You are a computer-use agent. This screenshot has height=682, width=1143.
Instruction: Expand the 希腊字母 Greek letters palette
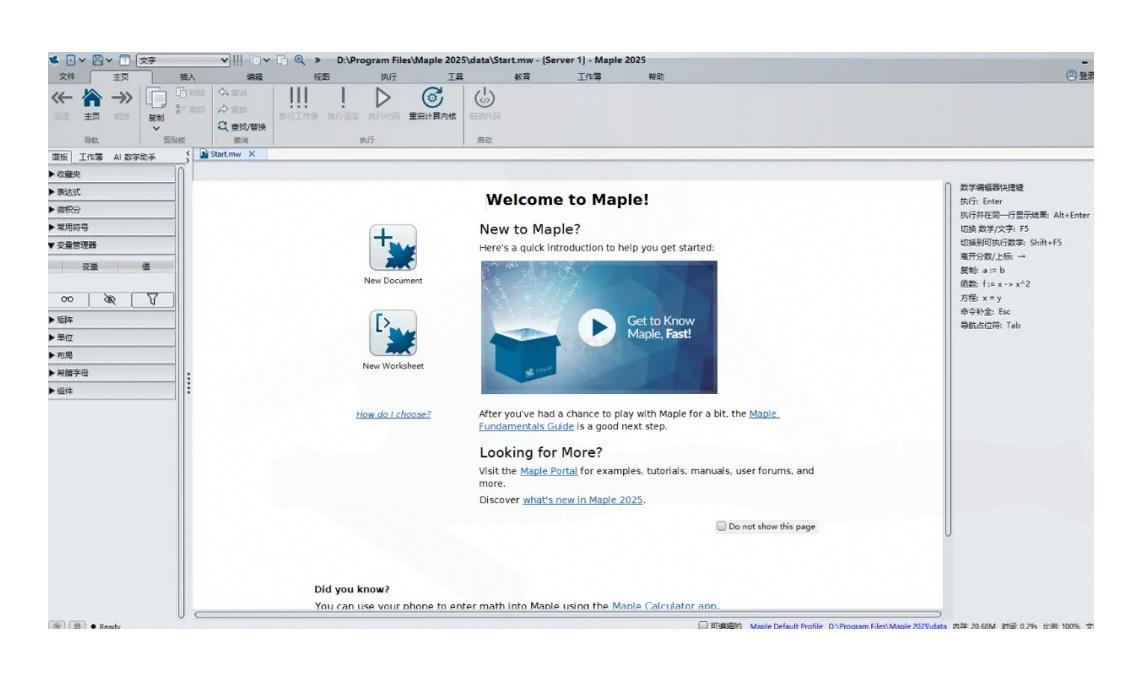[112, 373]
